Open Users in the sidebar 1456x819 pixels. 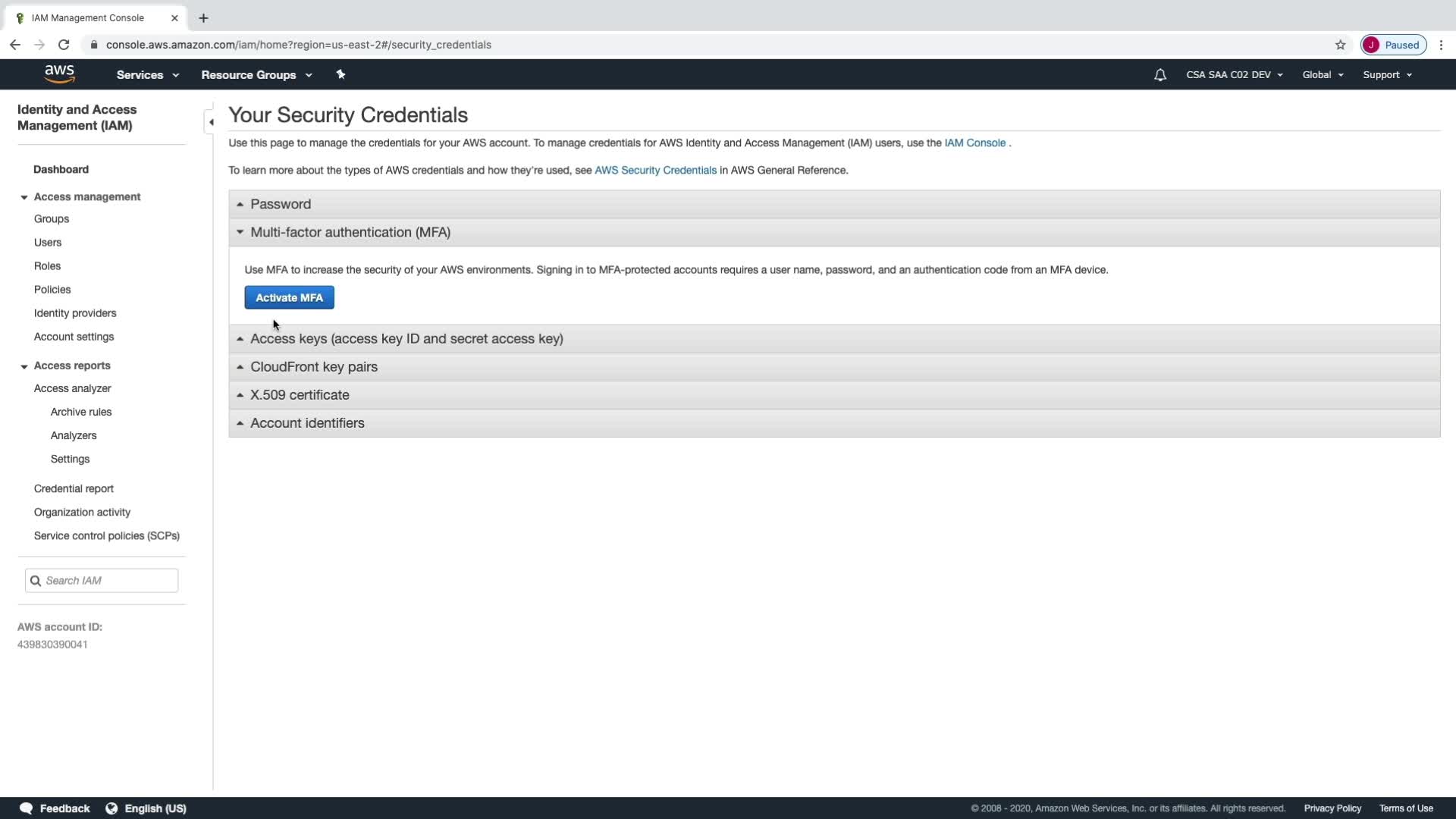[x=48, y=243]
